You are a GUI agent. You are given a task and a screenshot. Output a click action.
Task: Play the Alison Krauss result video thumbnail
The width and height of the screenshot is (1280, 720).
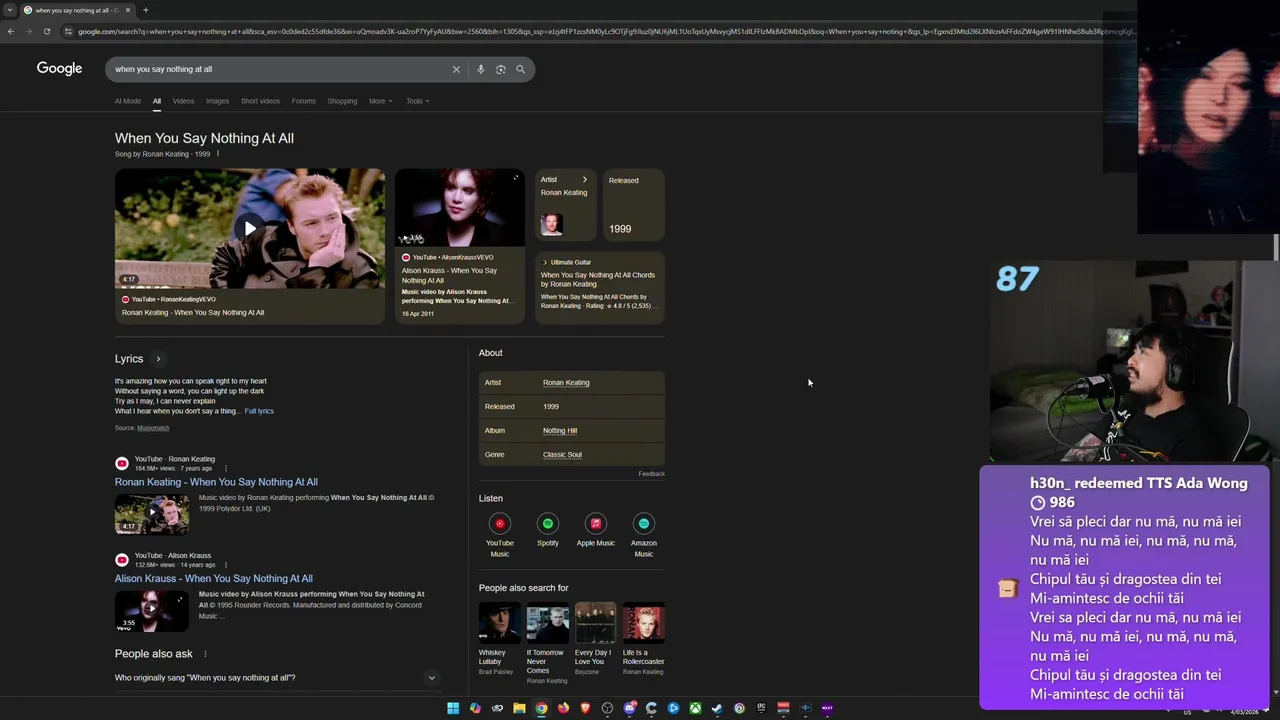tap(152, 611)
